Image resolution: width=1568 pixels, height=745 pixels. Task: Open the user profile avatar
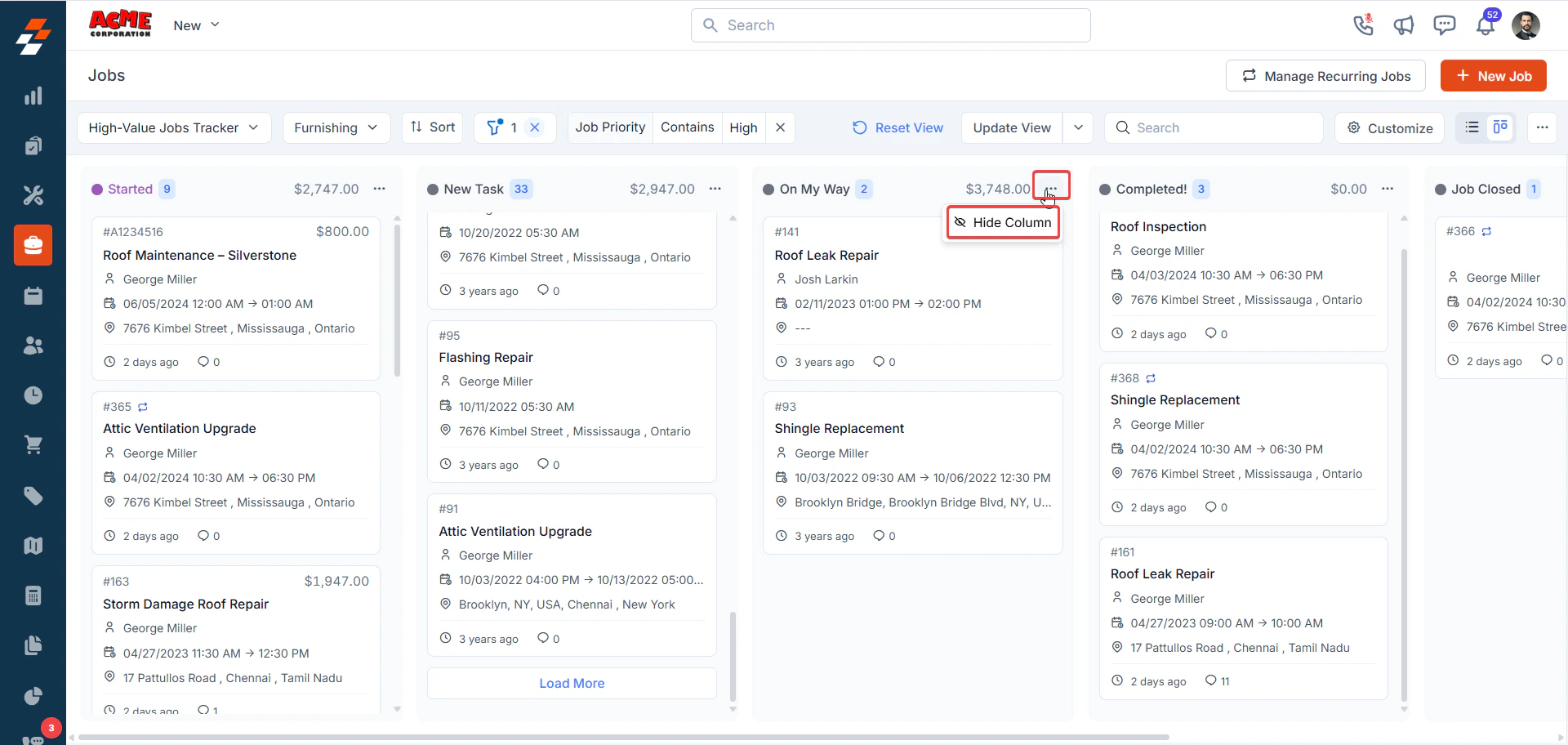coord(1526,25)
